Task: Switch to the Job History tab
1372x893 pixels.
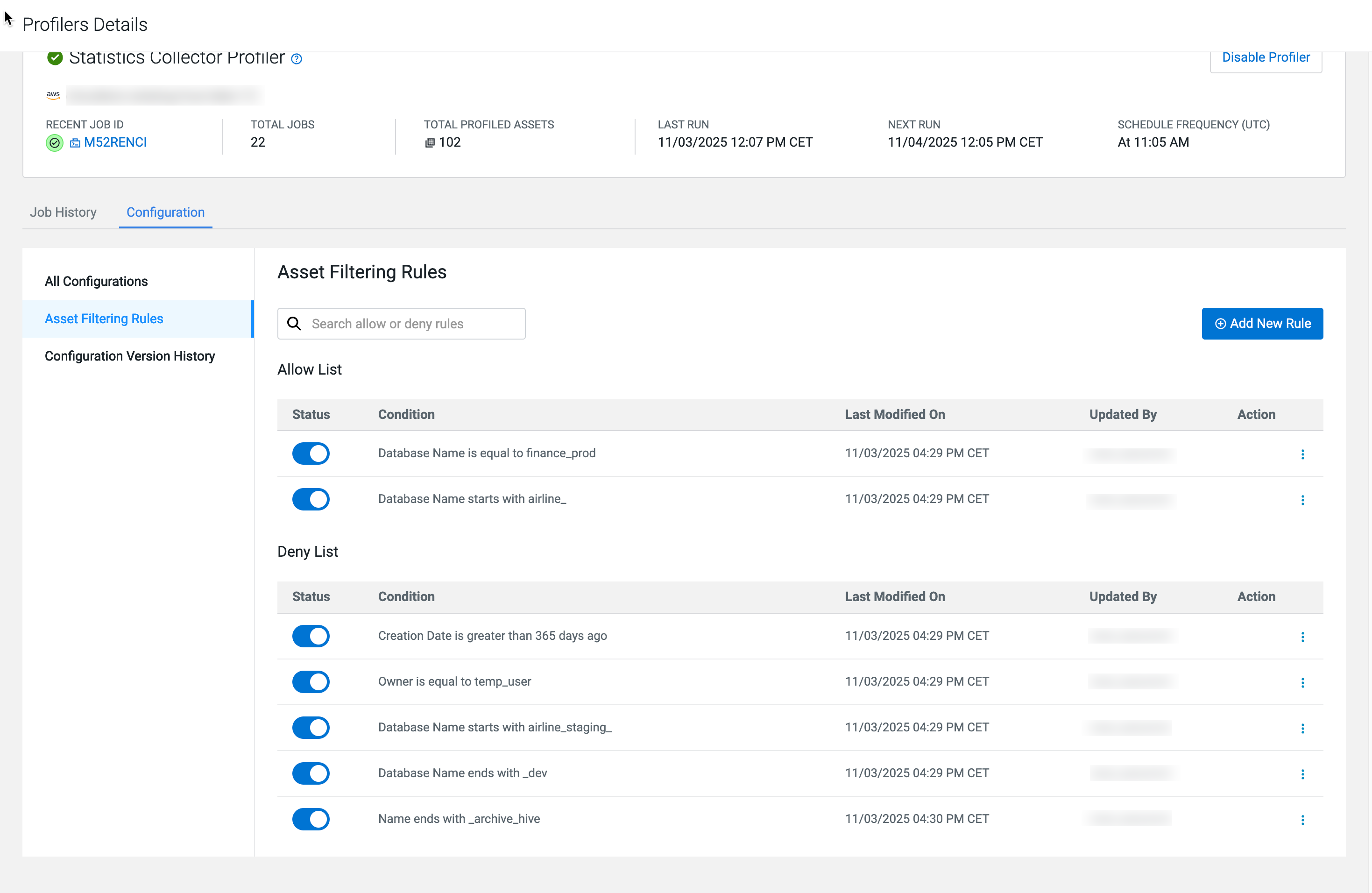Action: pyautogui.click(x=64, y=212)
